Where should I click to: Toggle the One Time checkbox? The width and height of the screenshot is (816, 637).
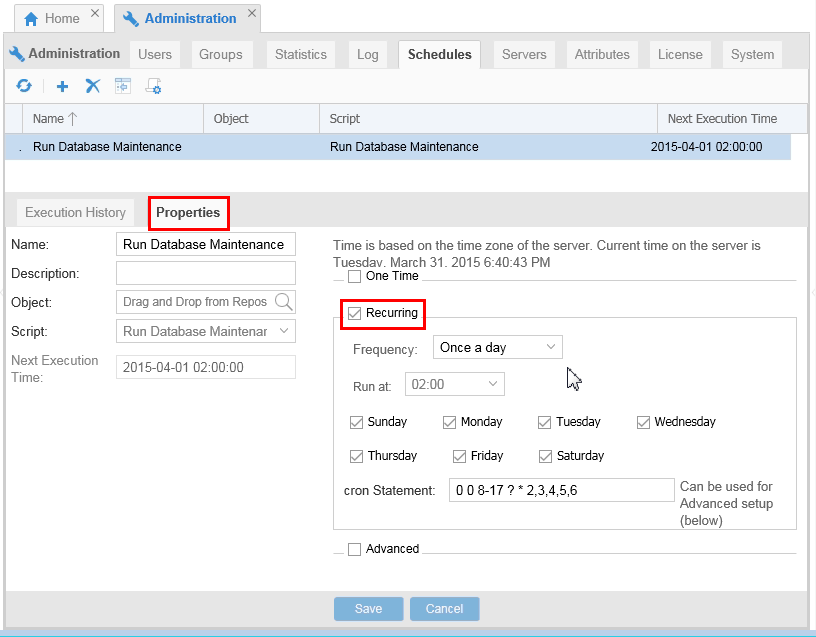[x=354, y=276]
